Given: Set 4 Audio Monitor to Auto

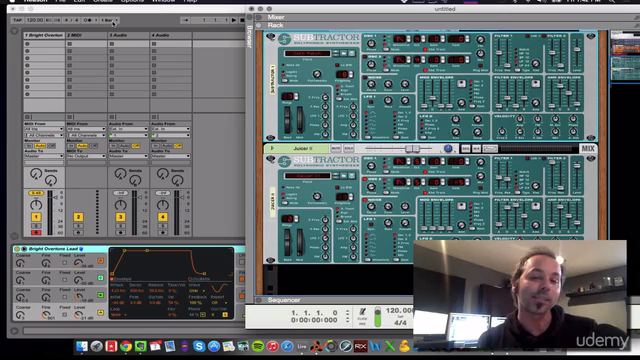Looking at the screenshot, I should point(167,146).
